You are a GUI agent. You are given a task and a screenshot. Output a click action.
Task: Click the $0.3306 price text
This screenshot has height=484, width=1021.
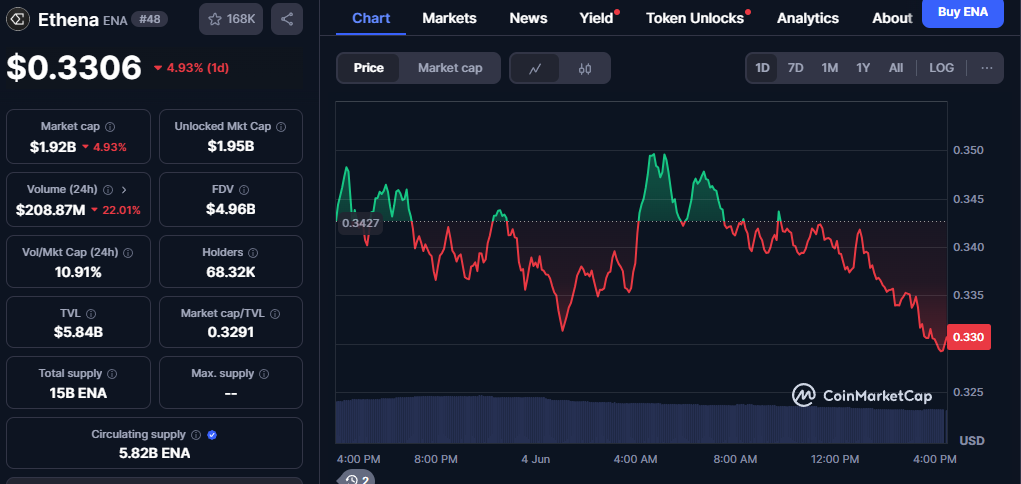coord(74,67)
